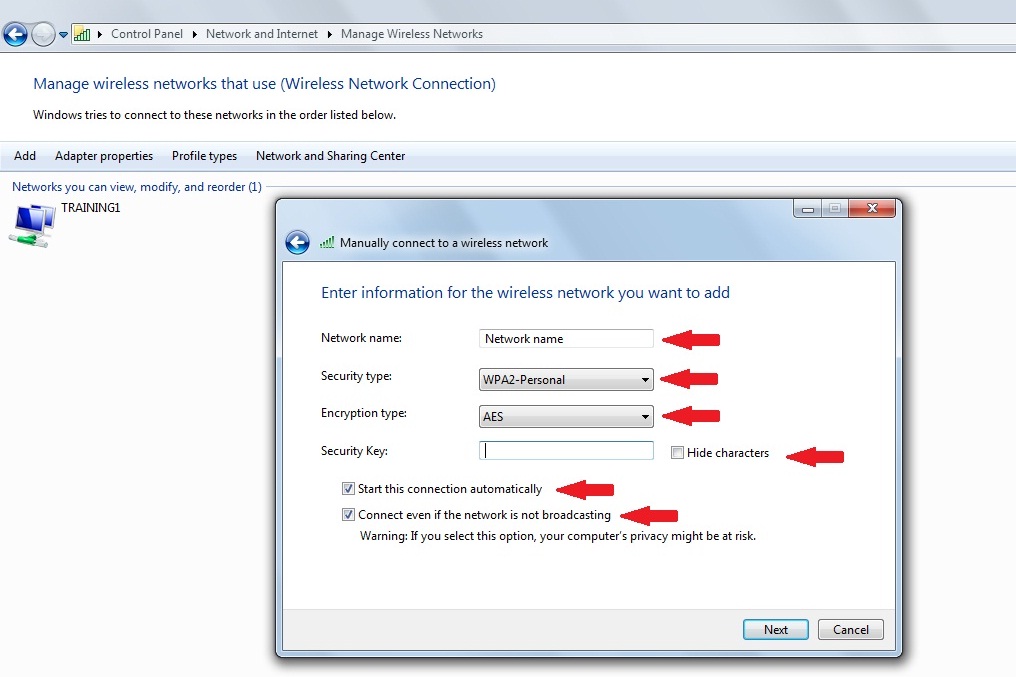1016x677 pixels.
Task: Go back in the wireless network wizard
Action: click(x=297, y=242)
